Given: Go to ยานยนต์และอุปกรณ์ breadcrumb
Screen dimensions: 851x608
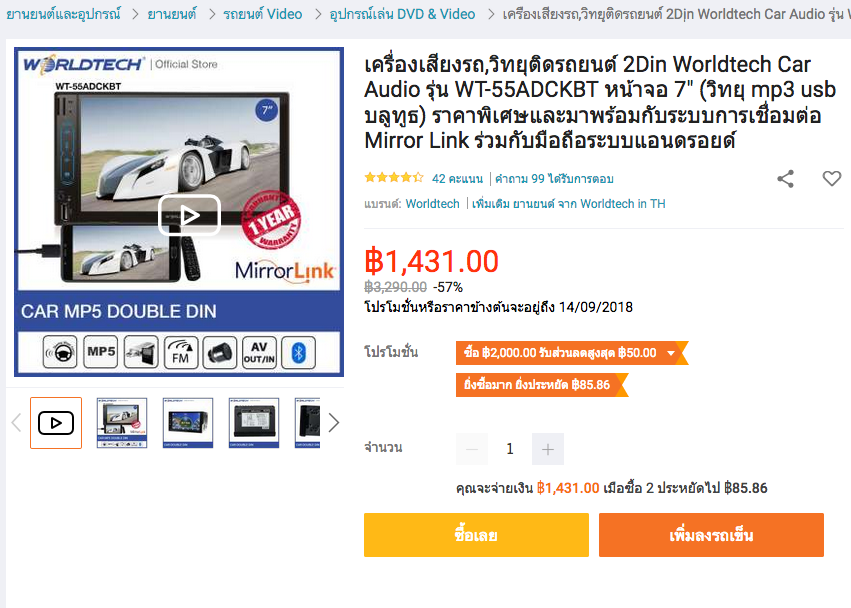Looking at the screenshot, I should point(63,14).
